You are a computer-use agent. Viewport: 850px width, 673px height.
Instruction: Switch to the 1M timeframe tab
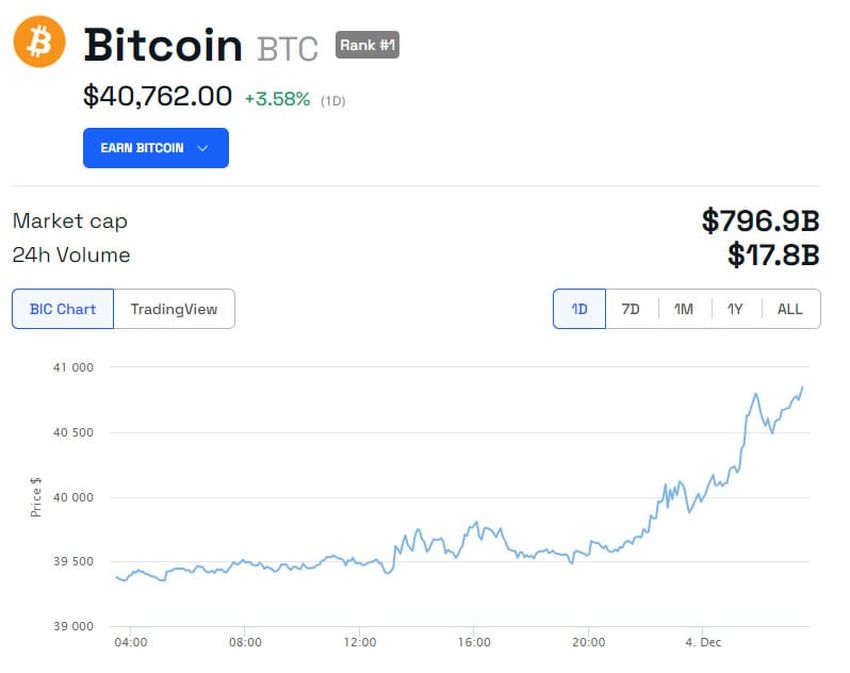pos(683,309)
